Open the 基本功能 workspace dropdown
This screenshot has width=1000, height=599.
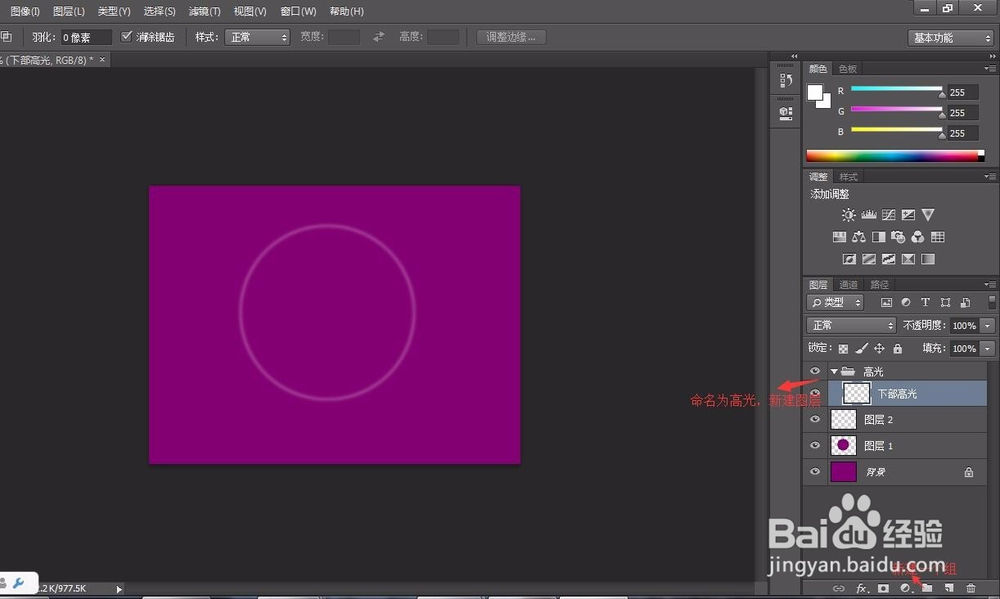point(950,38)
